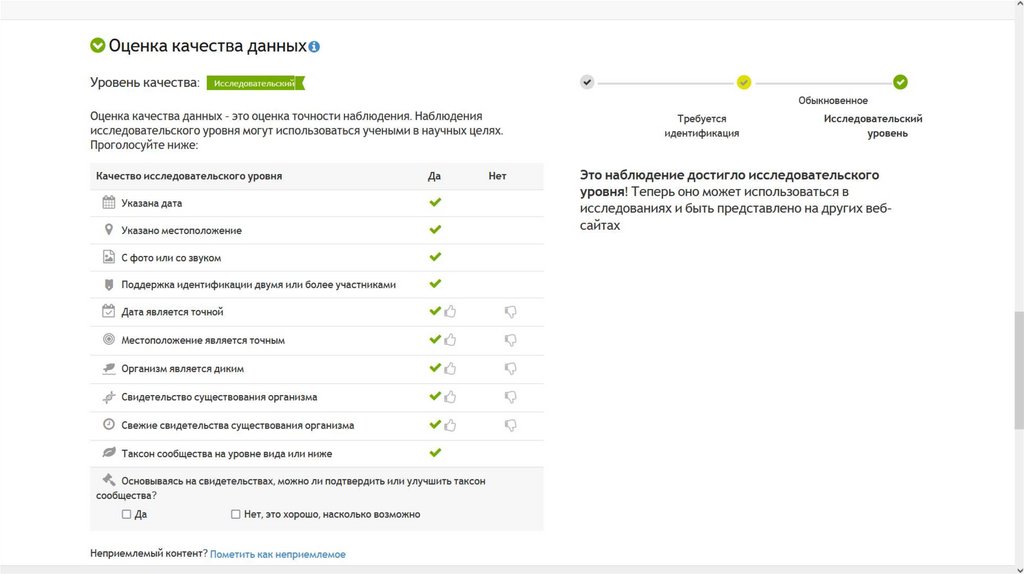The height and width of the screenshot is (574, 1024).
Task: Thumbs up for Свидетельство существования организма
Action: pyautogui.click(x=450, y=397)
